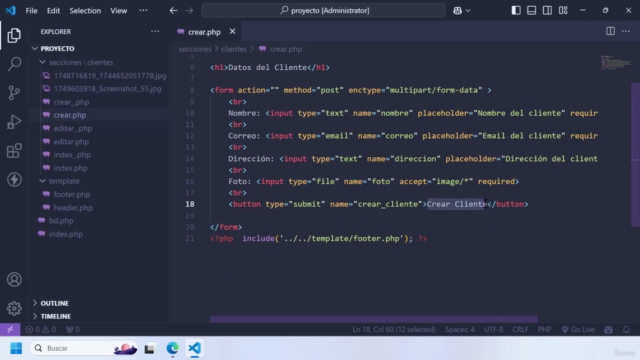
Task: Close the crear.php editor tab
Action: coord(232,31)
